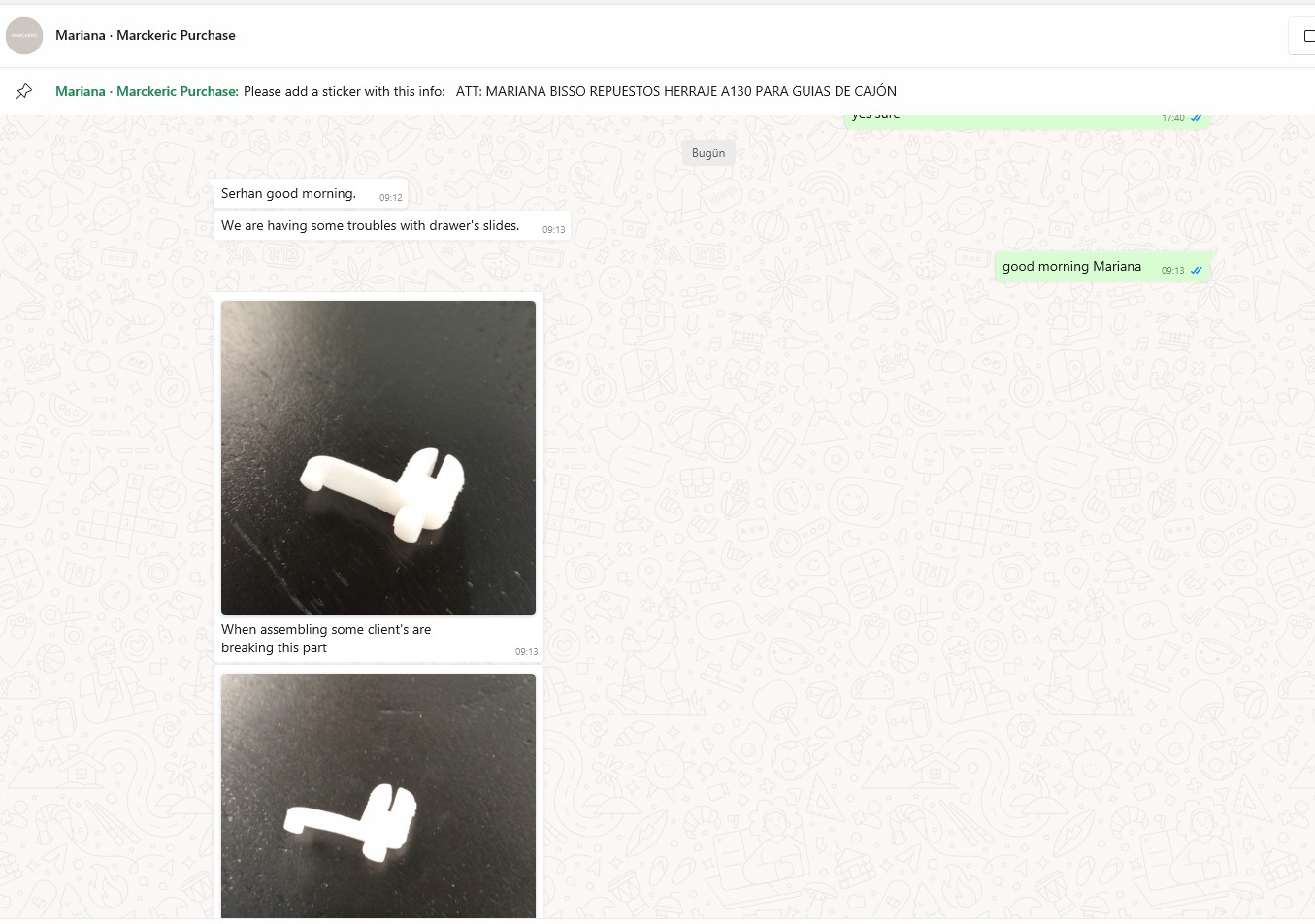
Task: Select message about drawer's slides troubles
Action: 392,225
